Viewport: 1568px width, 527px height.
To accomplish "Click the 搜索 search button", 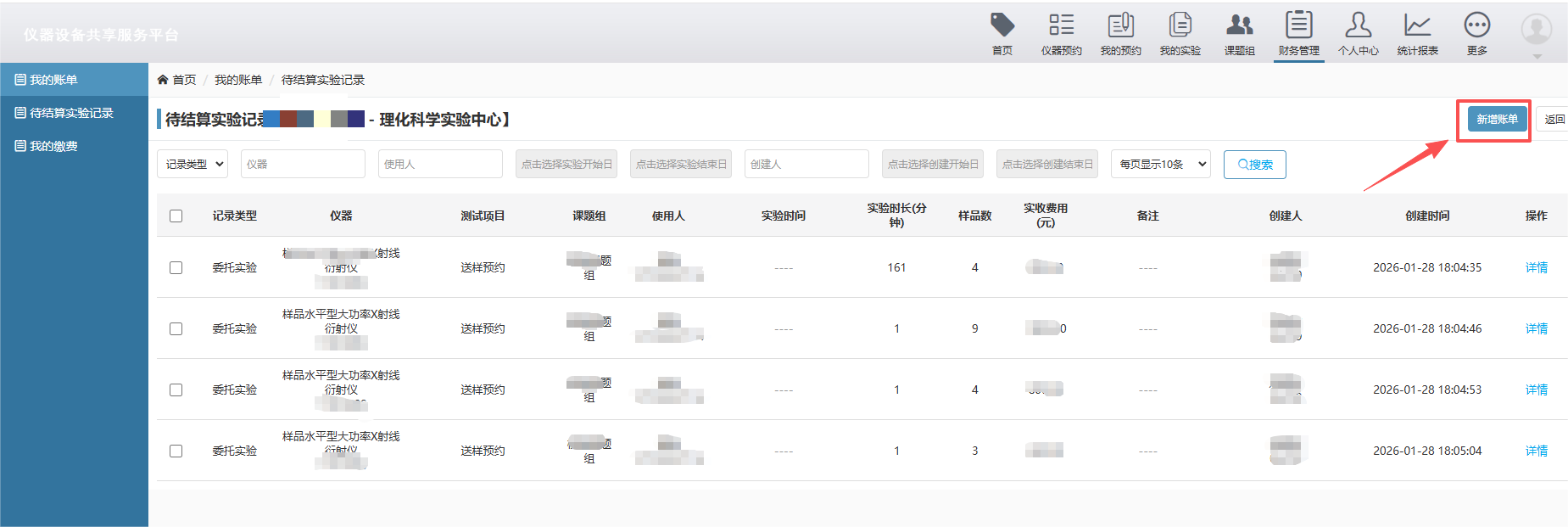I will pos(1254,165).
